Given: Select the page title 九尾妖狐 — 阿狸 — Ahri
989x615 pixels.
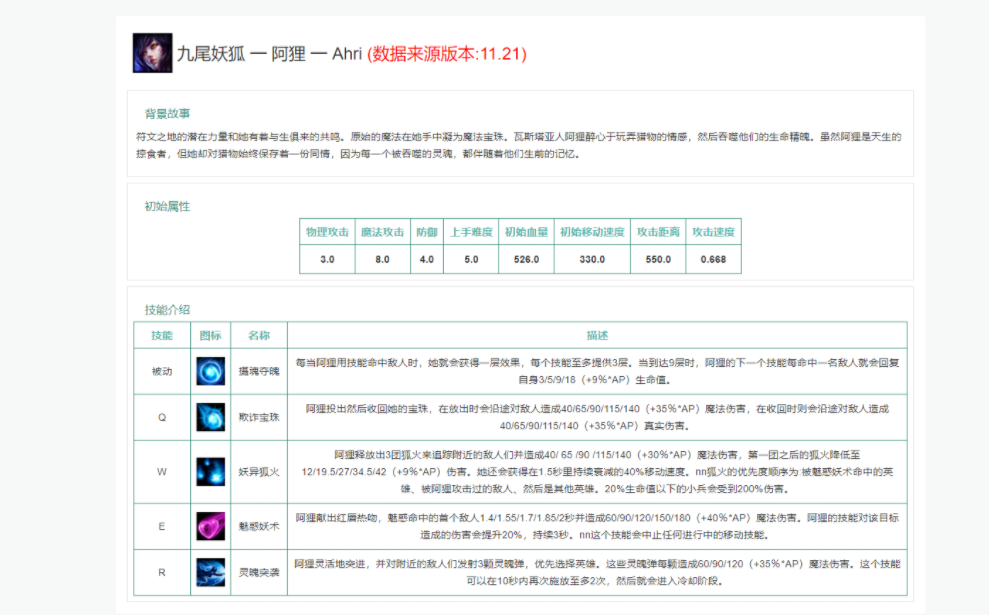Looking at the screenshot, I should pos(269,54).
